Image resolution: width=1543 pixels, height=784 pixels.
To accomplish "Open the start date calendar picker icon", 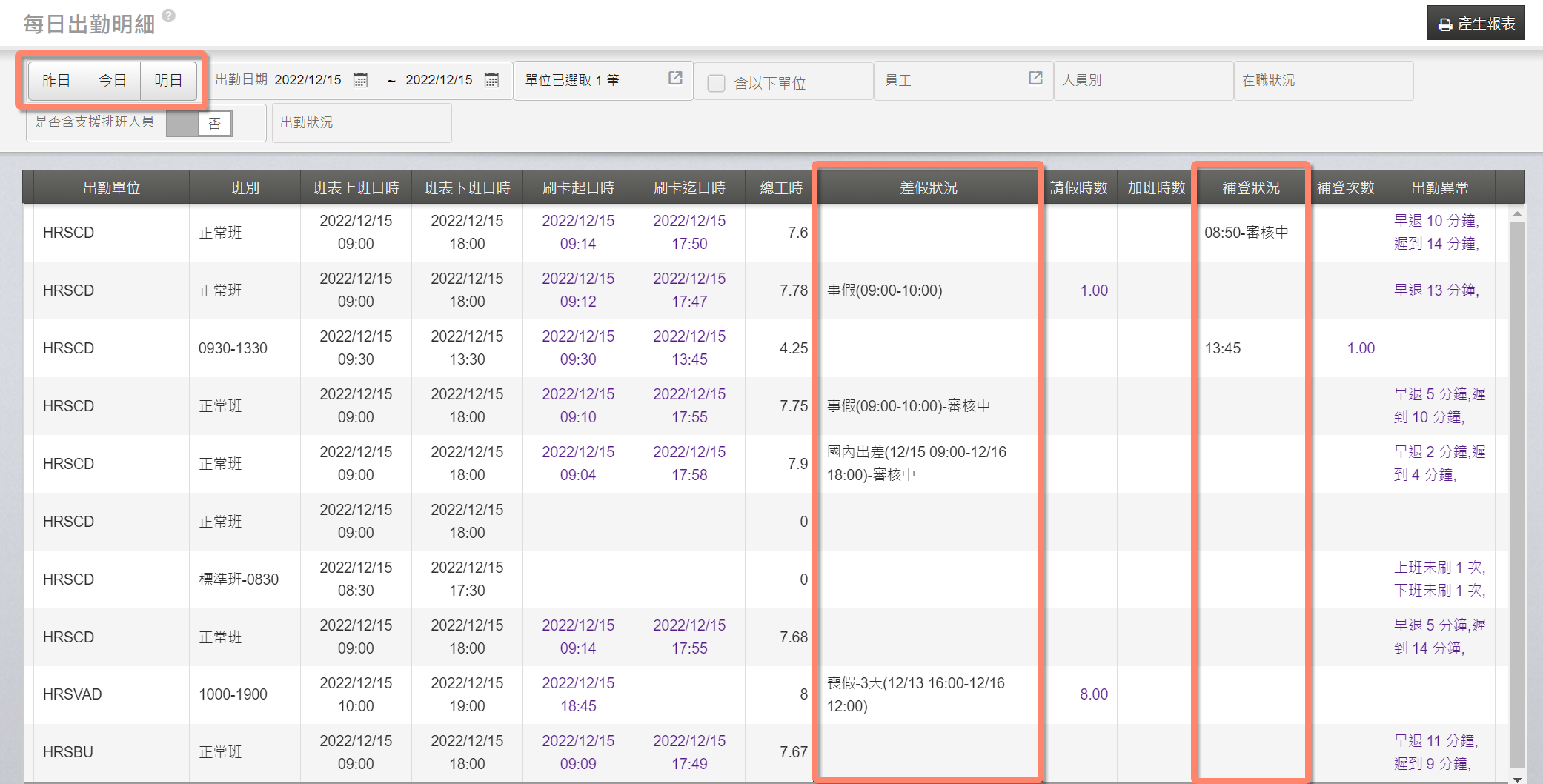I will coord(360,80).
